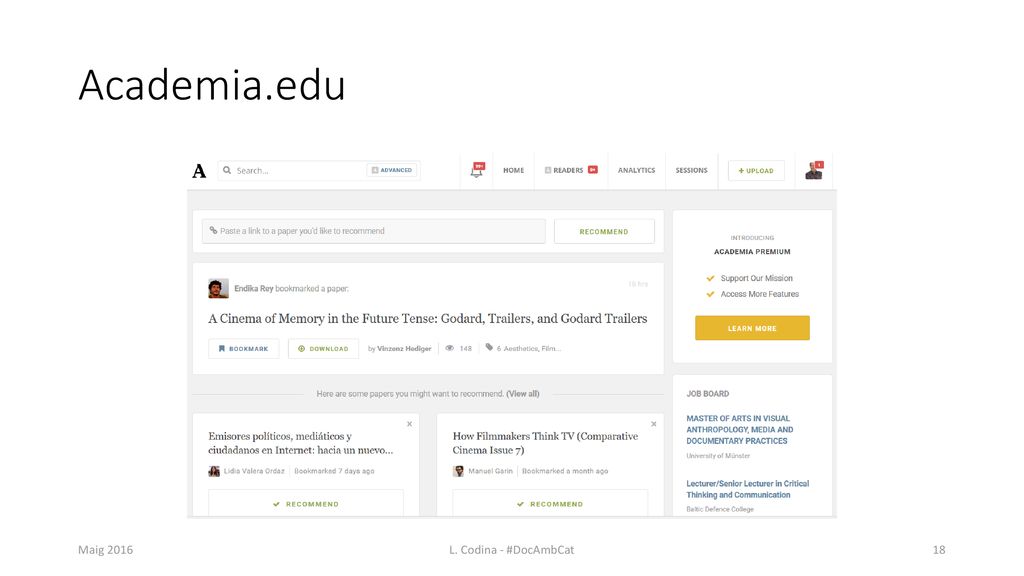Open the View all recommendations link
This screenshot has width=1024, height=576.
pos(522,394)
